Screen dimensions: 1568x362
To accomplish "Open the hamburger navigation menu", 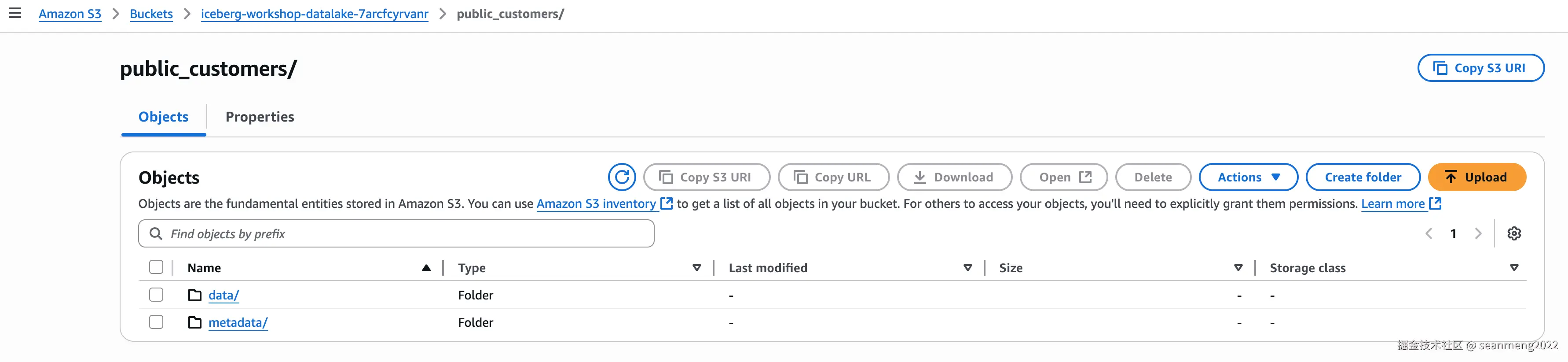I will click(15, 13).
